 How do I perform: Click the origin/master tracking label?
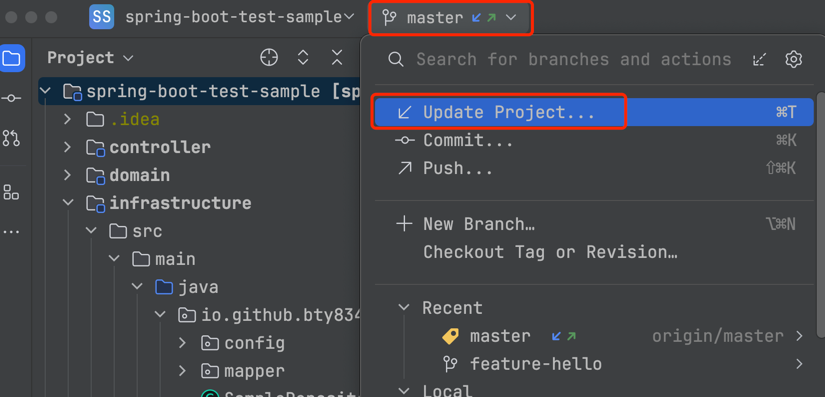[x=718, y=336]
